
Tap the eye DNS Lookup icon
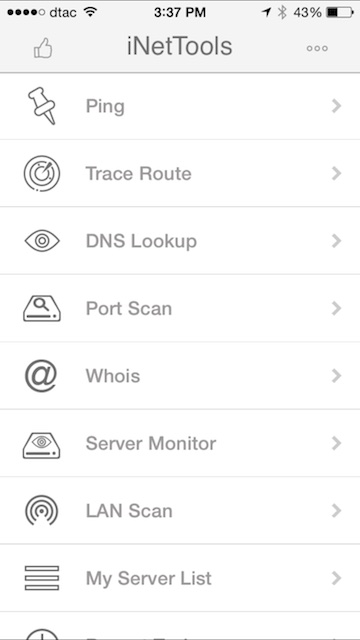[x=42, y=241]
